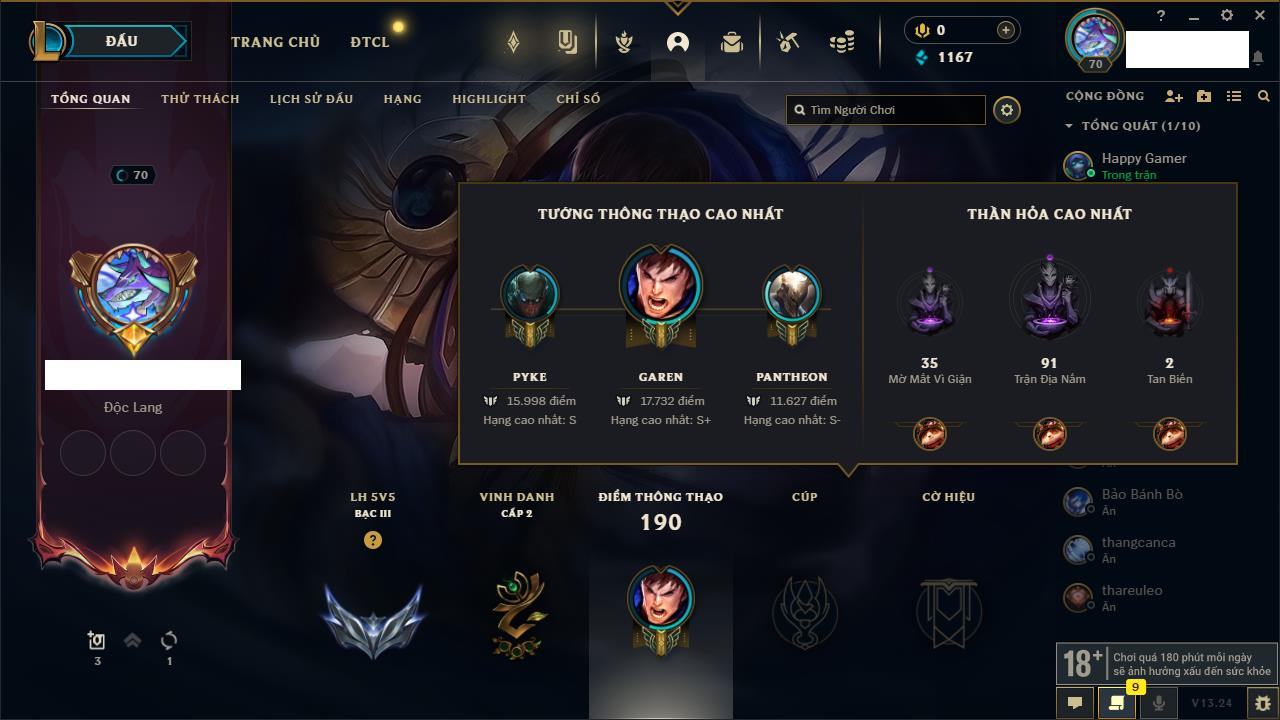Click the add friend icon
Image resolution: width=1280 pixels, height=720 pixels.
(x=1174, y=96)
